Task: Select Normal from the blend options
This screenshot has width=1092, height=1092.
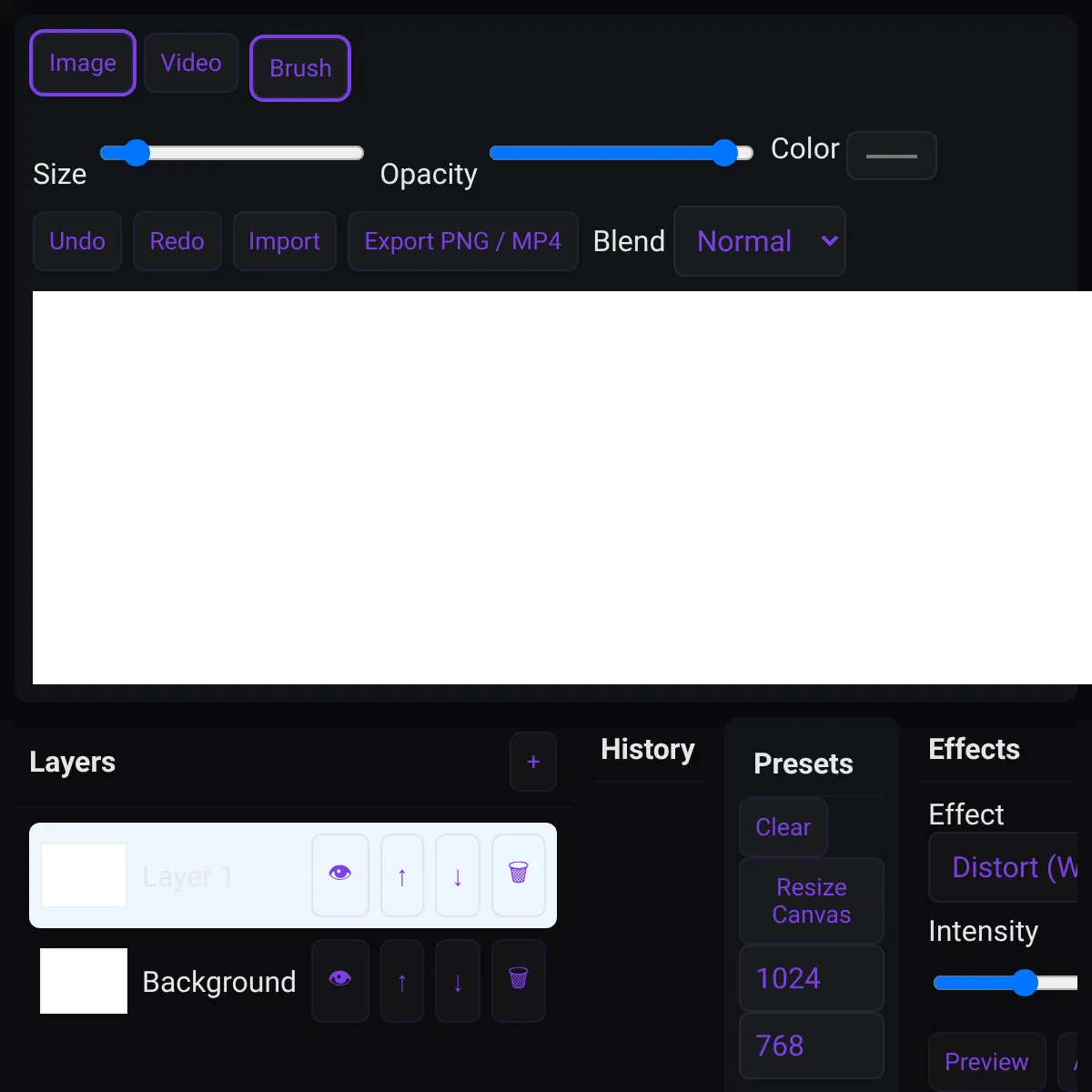Action: tap(760, 241)
